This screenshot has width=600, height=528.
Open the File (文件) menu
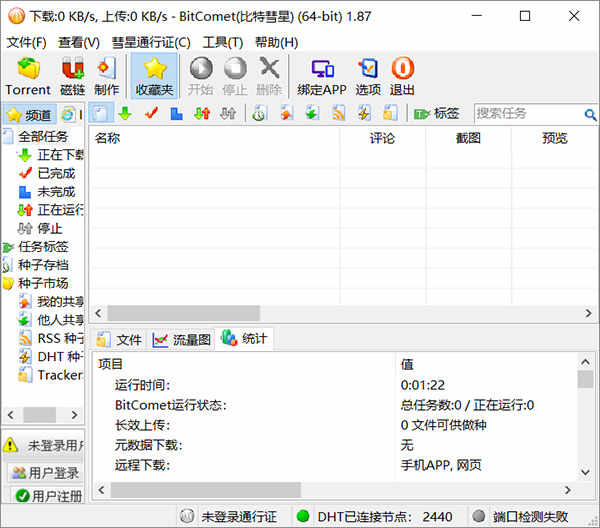point(26,42)
